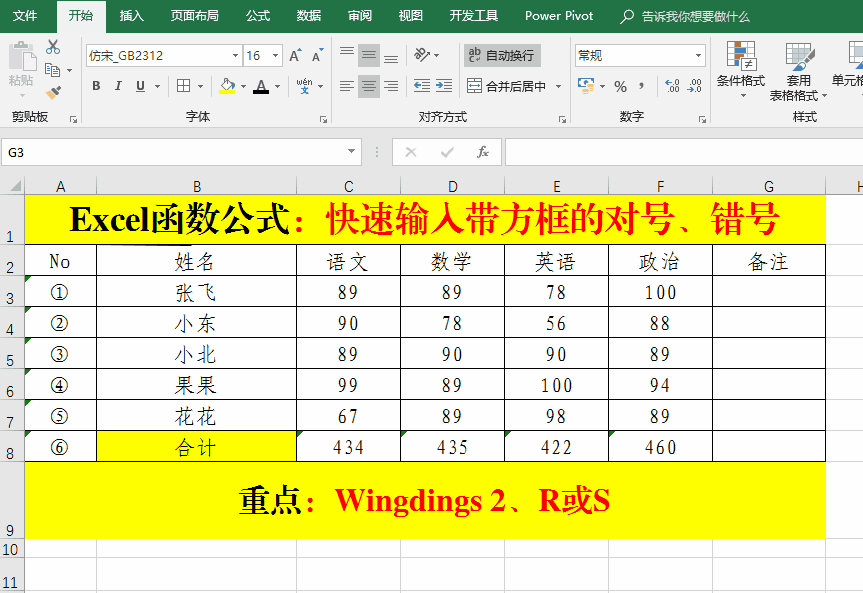This screenshot has height=593, width=863.
Task: Switch to the 审阅 tab
Action: [x=359, y=16]
